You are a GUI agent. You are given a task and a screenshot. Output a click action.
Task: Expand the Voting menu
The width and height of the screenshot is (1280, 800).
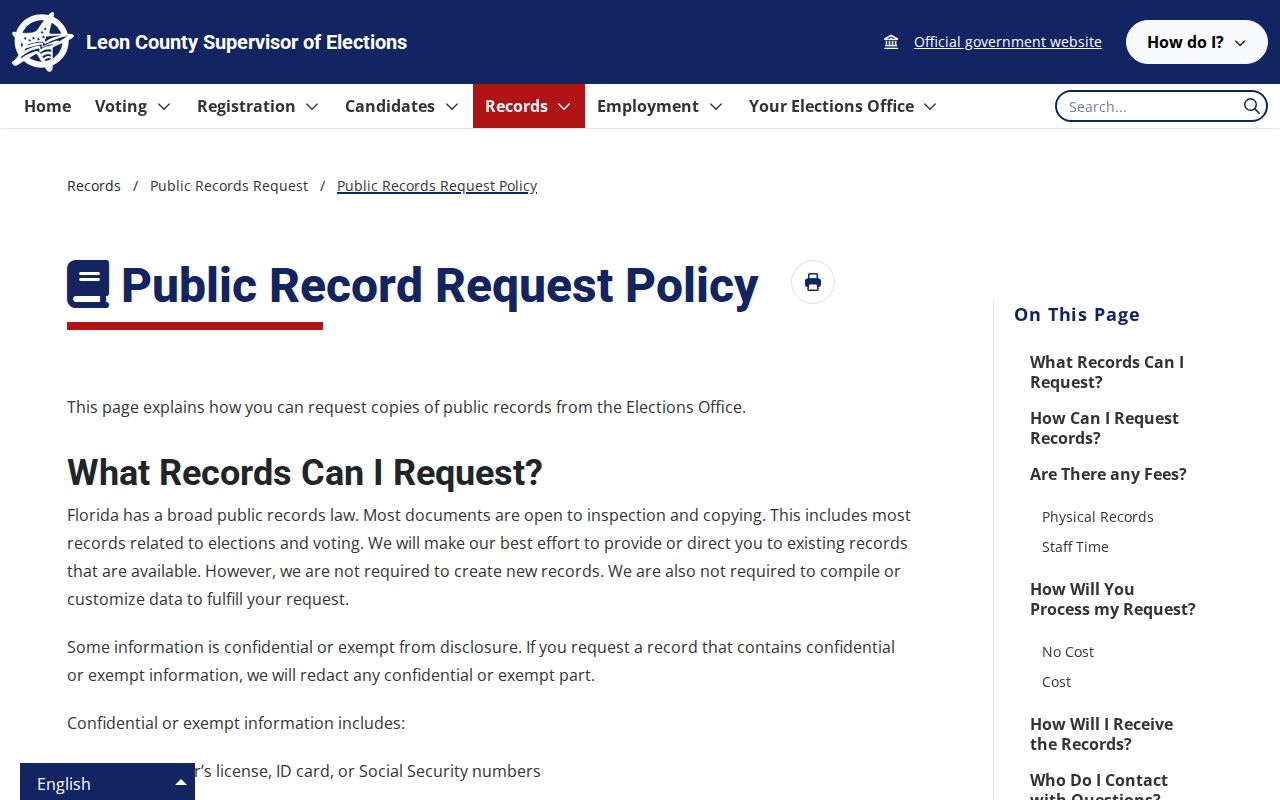(x=133, y=106)
